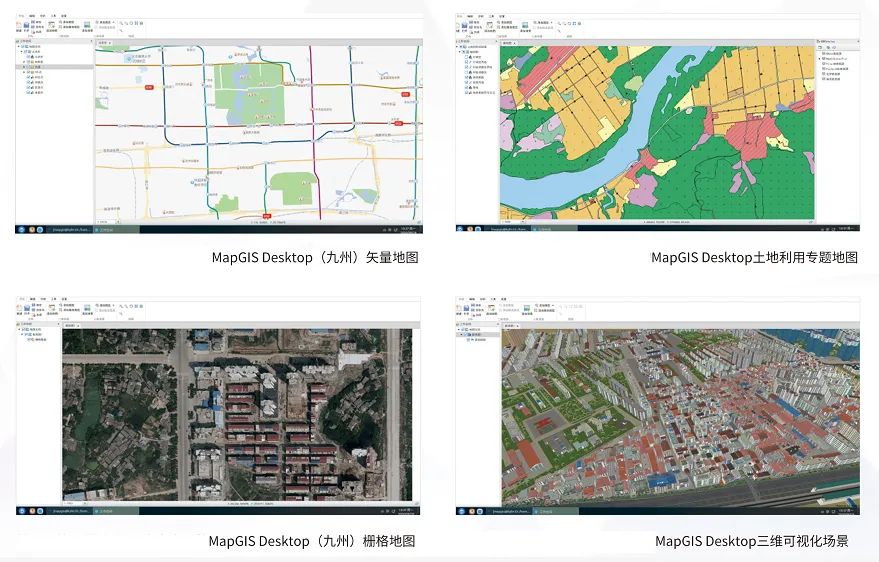Open the Start menu below the land-use map window
Image resolution: width=879 pixels, height=562 pixels.
tap(461, 229)
